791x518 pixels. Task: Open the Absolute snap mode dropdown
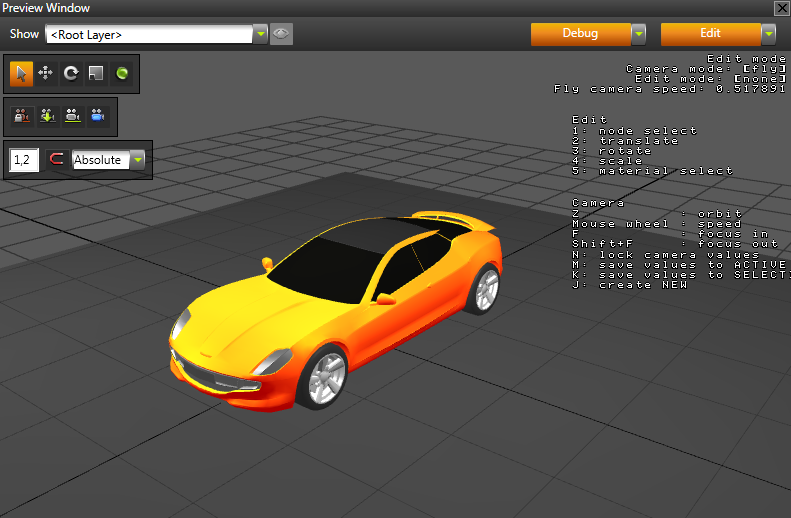coord(137,159)
